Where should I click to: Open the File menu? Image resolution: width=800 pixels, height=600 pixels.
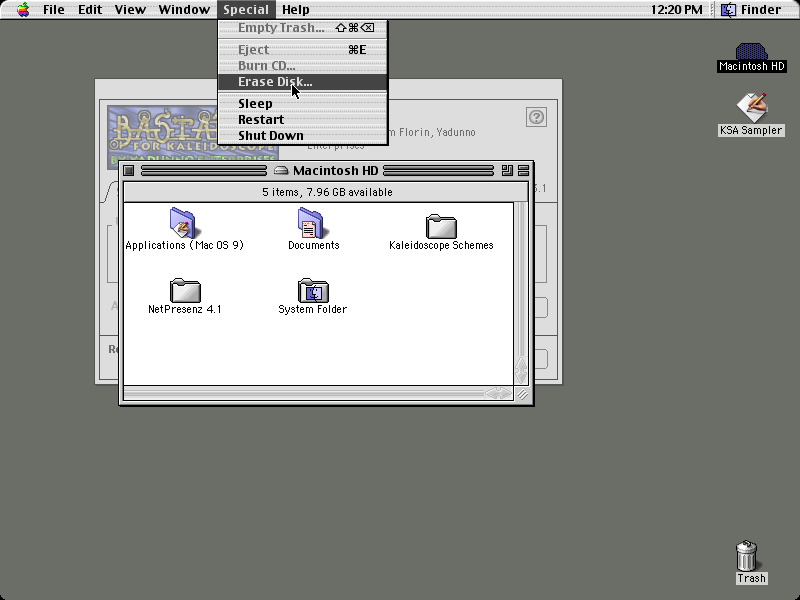point(54,9)
